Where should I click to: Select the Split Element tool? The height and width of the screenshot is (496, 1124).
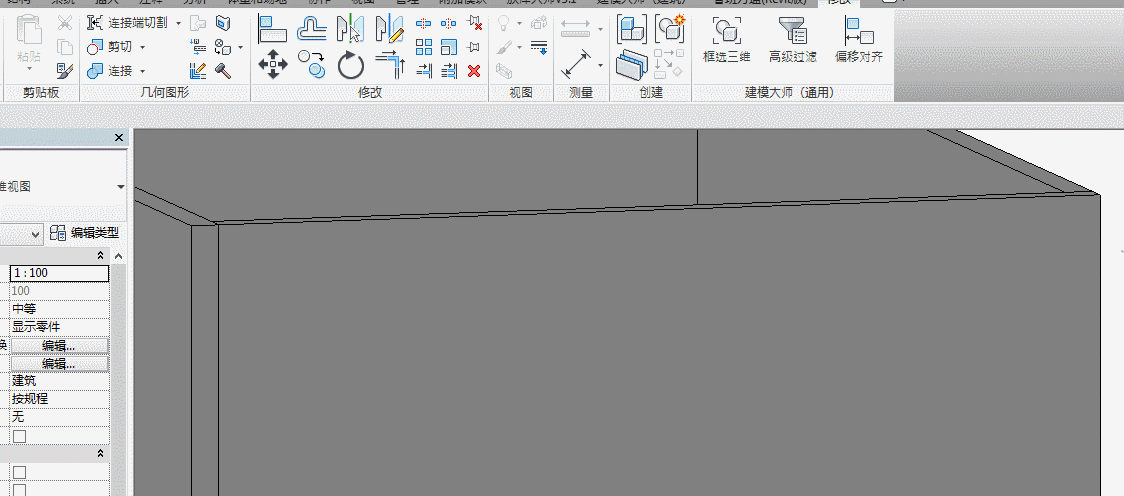tap(424, 24)
